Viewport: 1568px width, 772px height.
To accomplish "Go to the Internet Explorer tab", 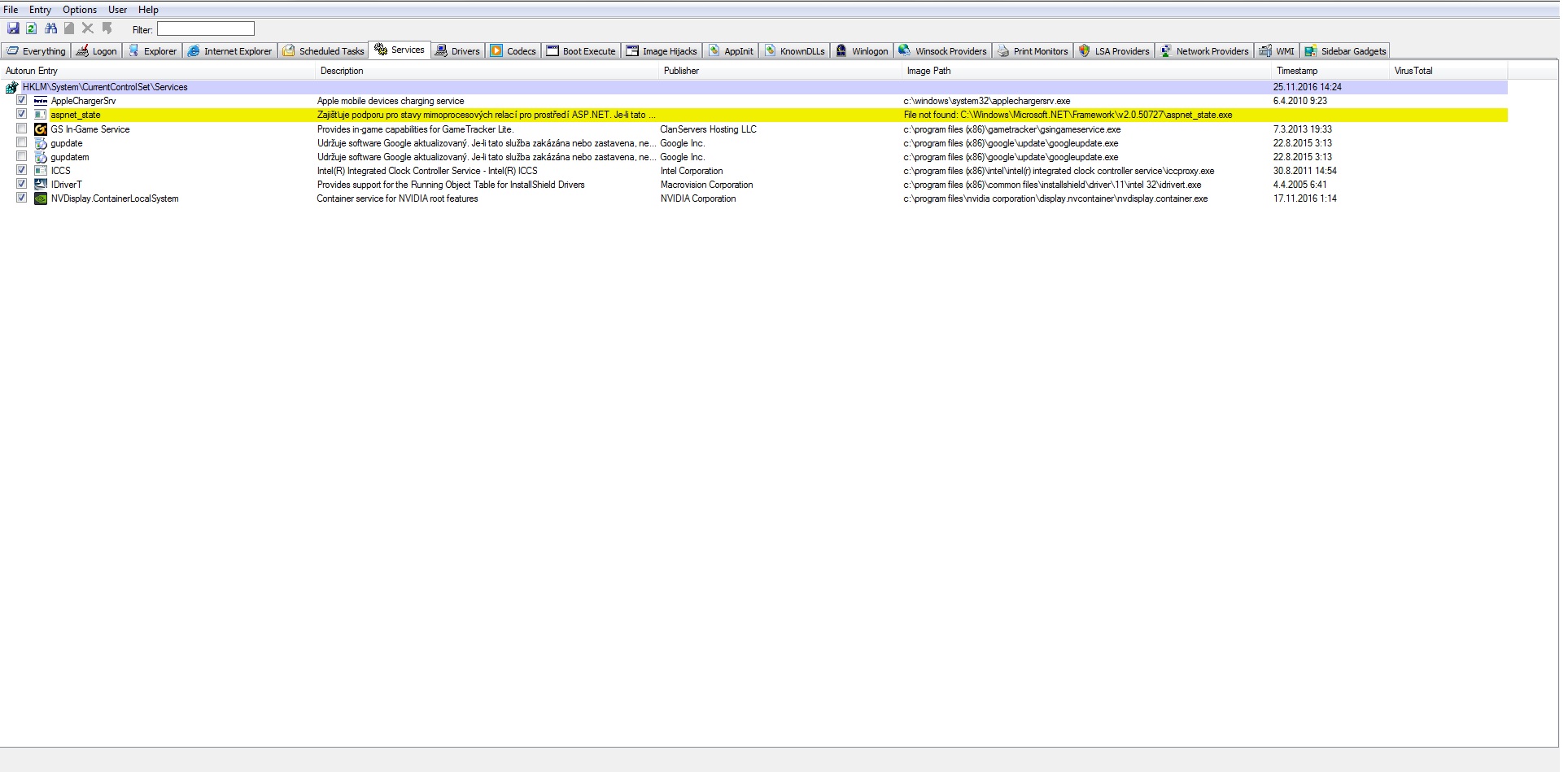I will [229, 51].
